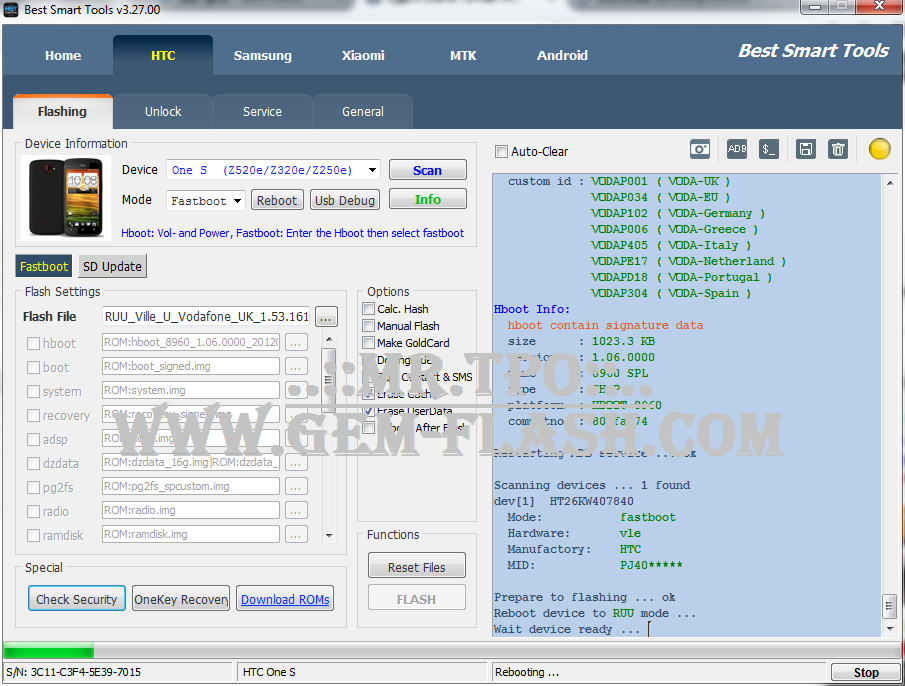Screen dimensions: 905x686
Task: Enable the radio partition checkbox
Action: (x=33, y=512)
